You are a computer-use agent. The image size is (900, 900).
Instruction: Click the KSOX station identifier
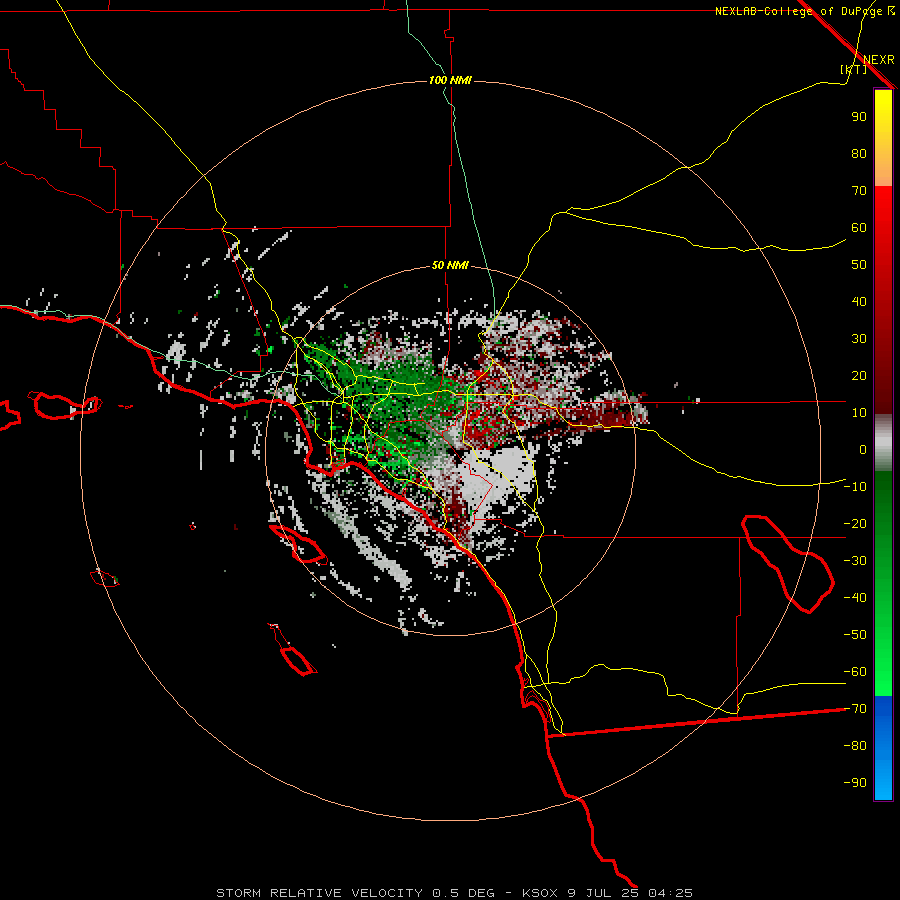pyautogui.click(x=540, y=893)
